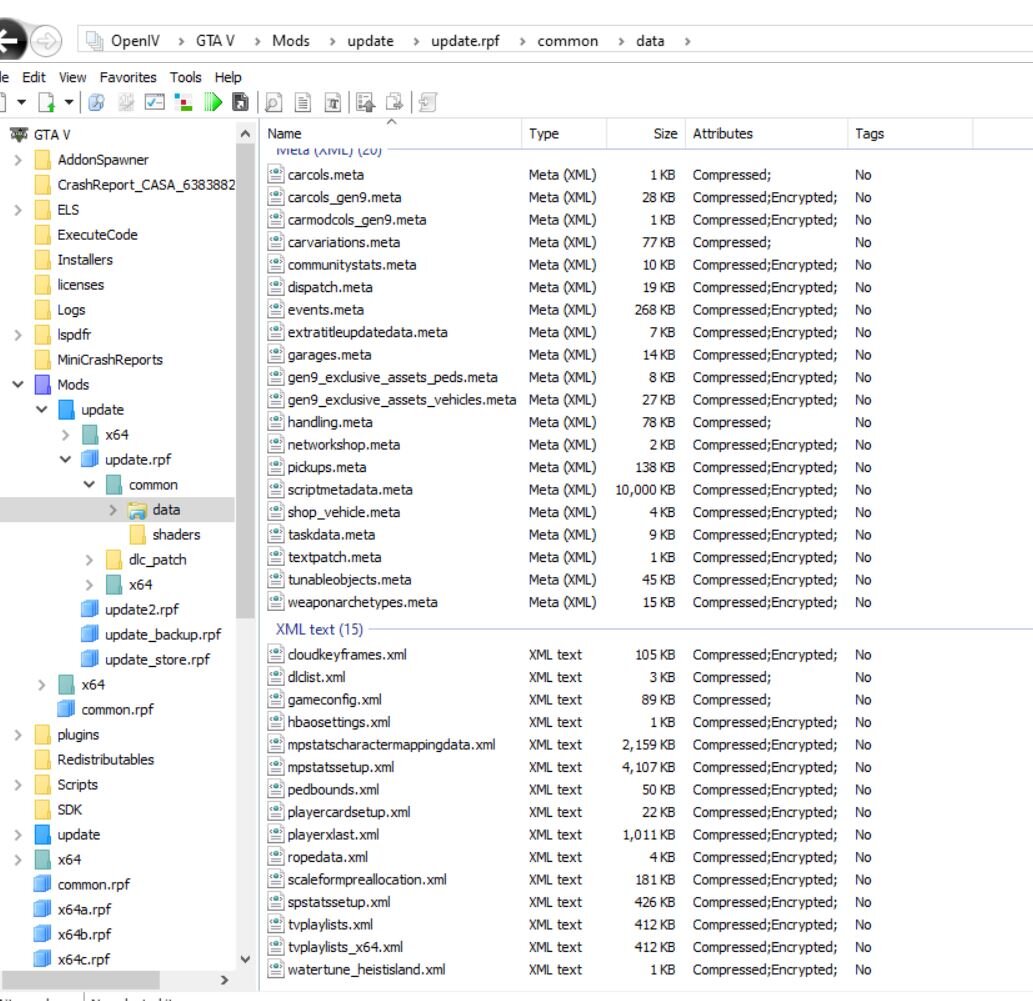Navigate to Mods in breadcrumb path
Screen dimensions: 1033x1001
[x=291, y=41]
